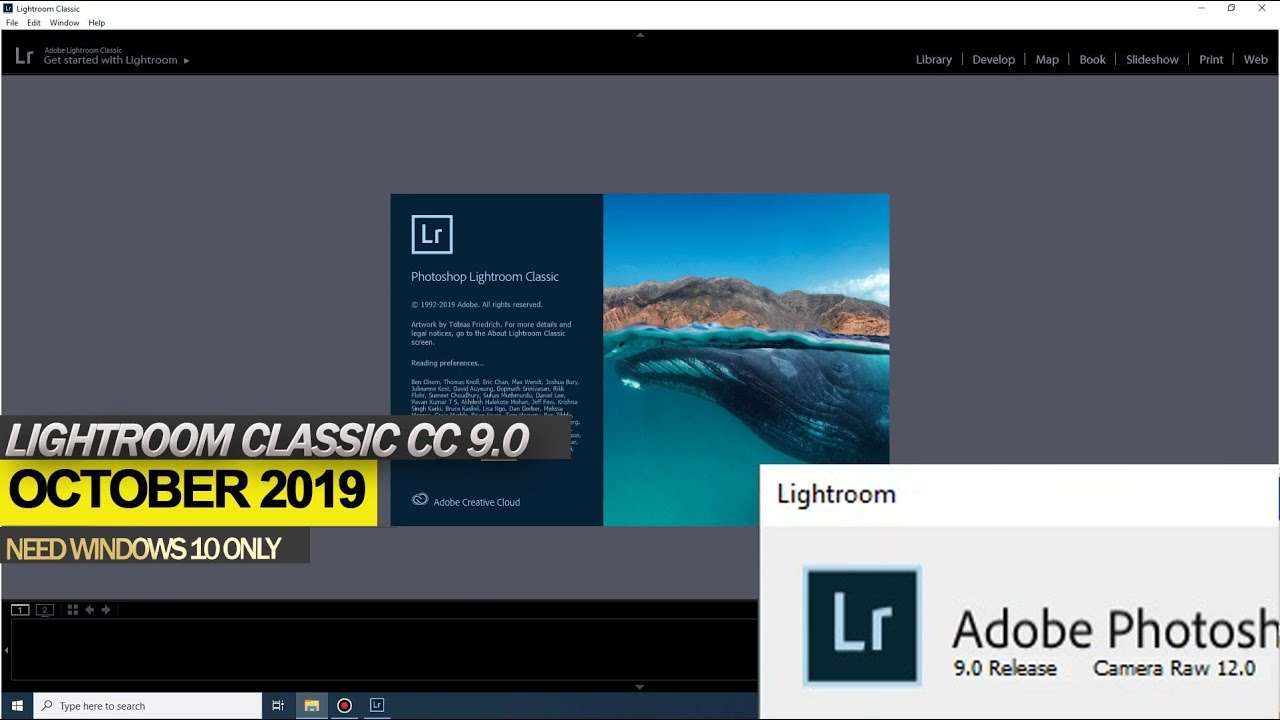Screen dimensions: 1280x720
Task: Click the filmstrip grid view icon
Action: coord(73,610)
